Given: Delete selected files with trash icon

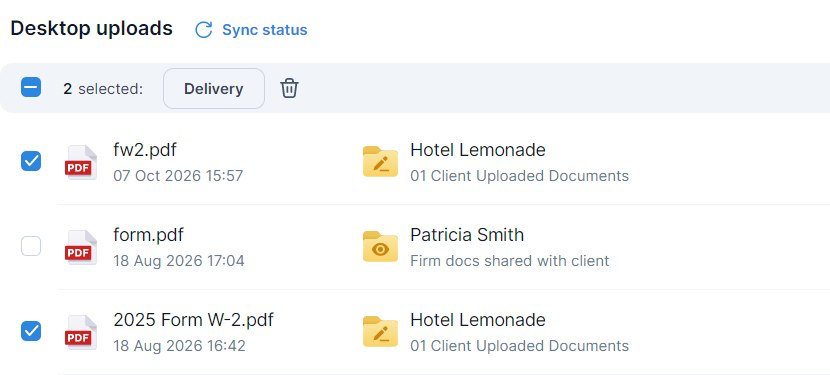Looking at the screenshot, I should pos(289,88).
